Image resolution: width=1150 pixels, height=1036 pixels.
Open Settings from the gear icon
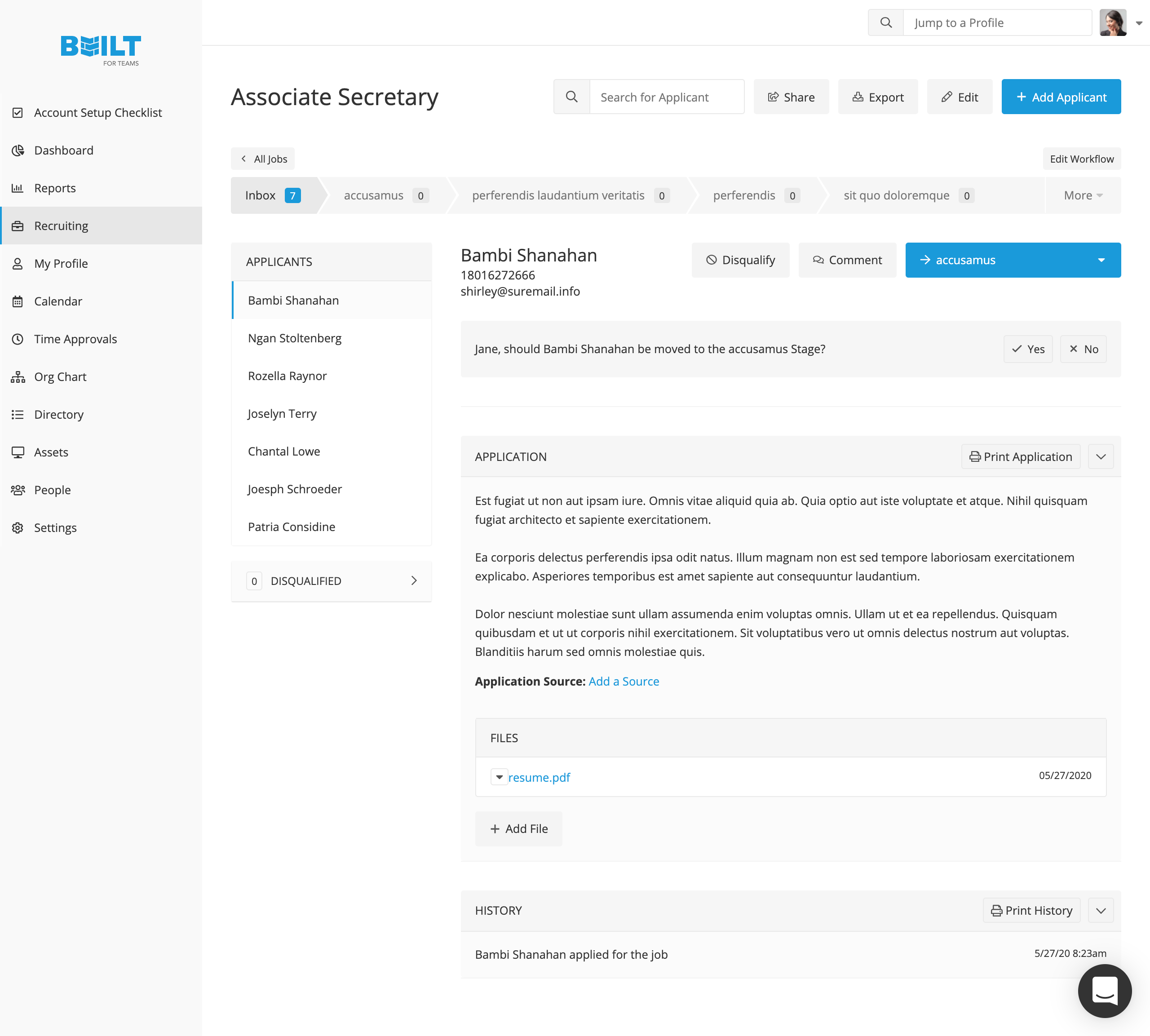[18, 528]
